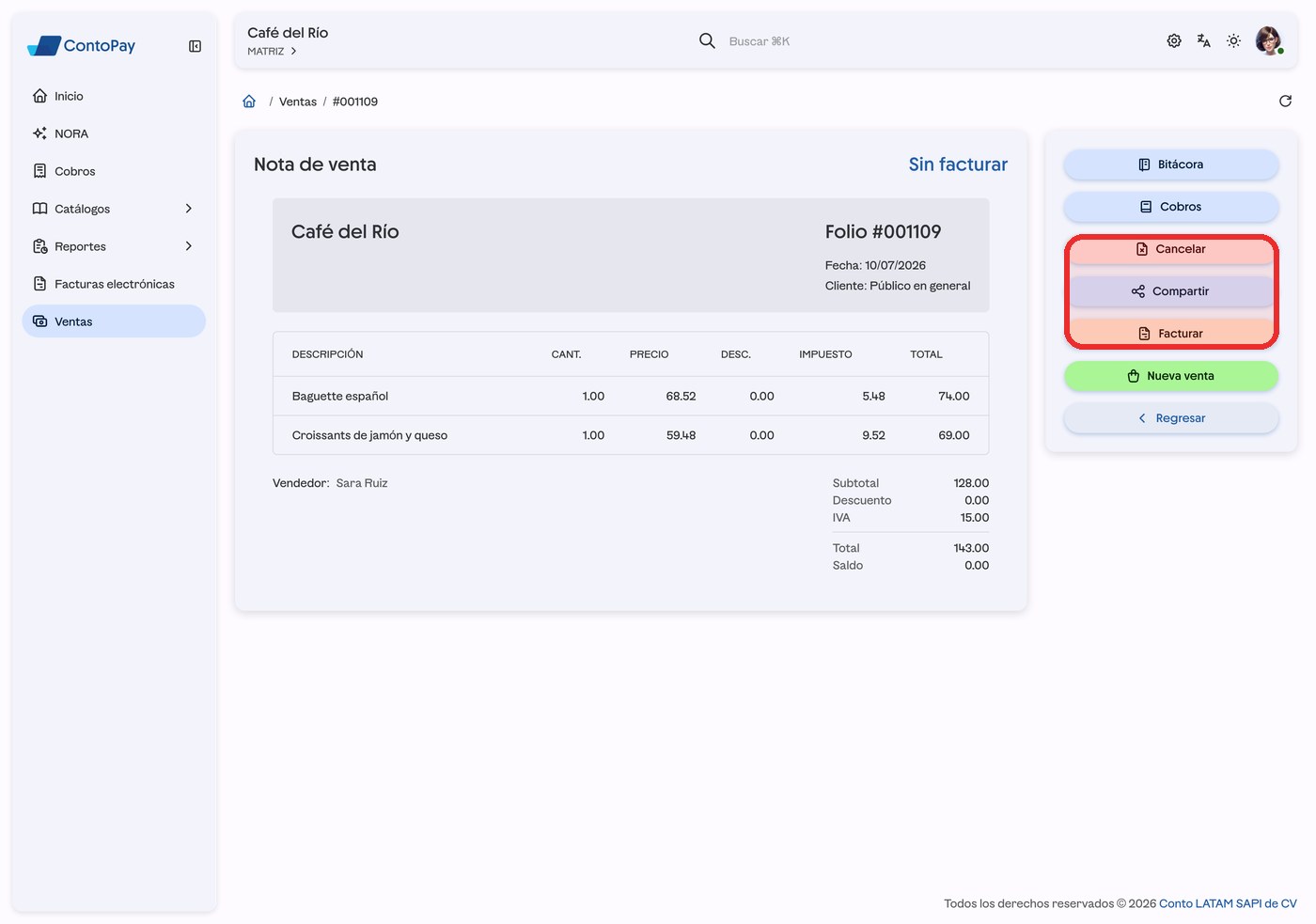This screenshot has height=924, width=1316.
Task: Start a Nueva venta
Action: [1171, 376]
